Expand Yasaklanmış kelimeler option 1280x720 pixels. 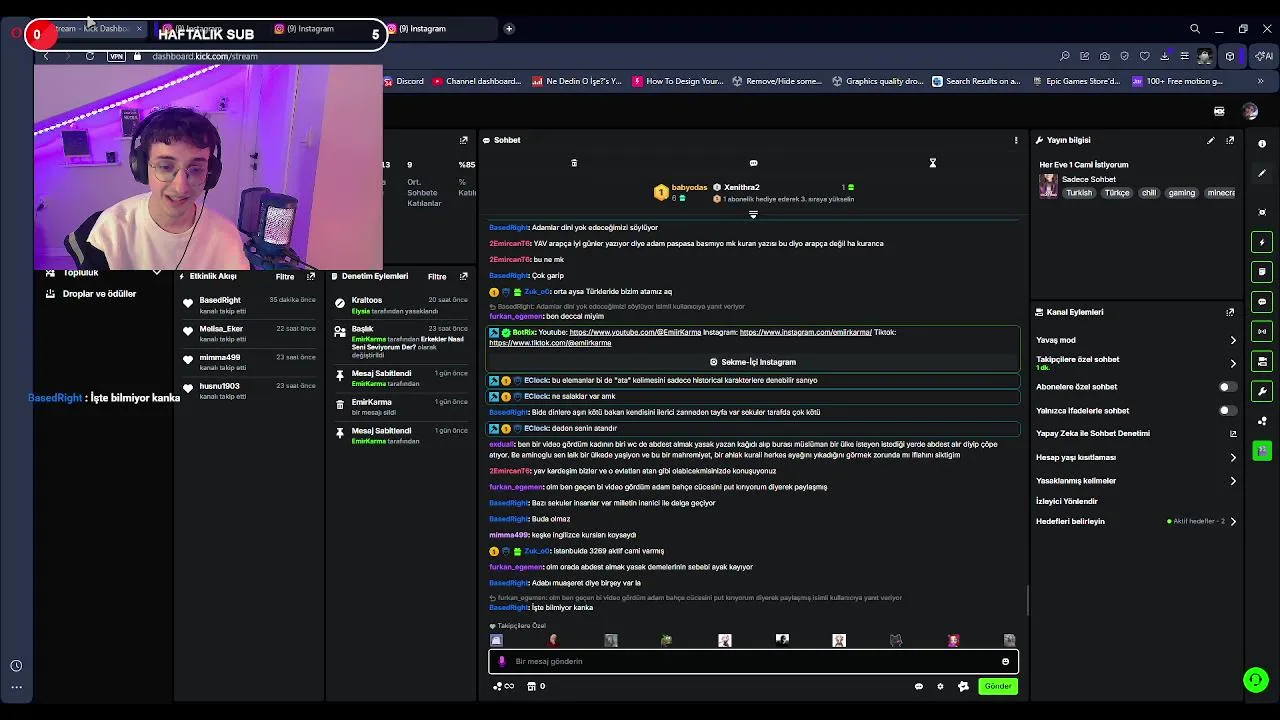[x=1232, y=481]
